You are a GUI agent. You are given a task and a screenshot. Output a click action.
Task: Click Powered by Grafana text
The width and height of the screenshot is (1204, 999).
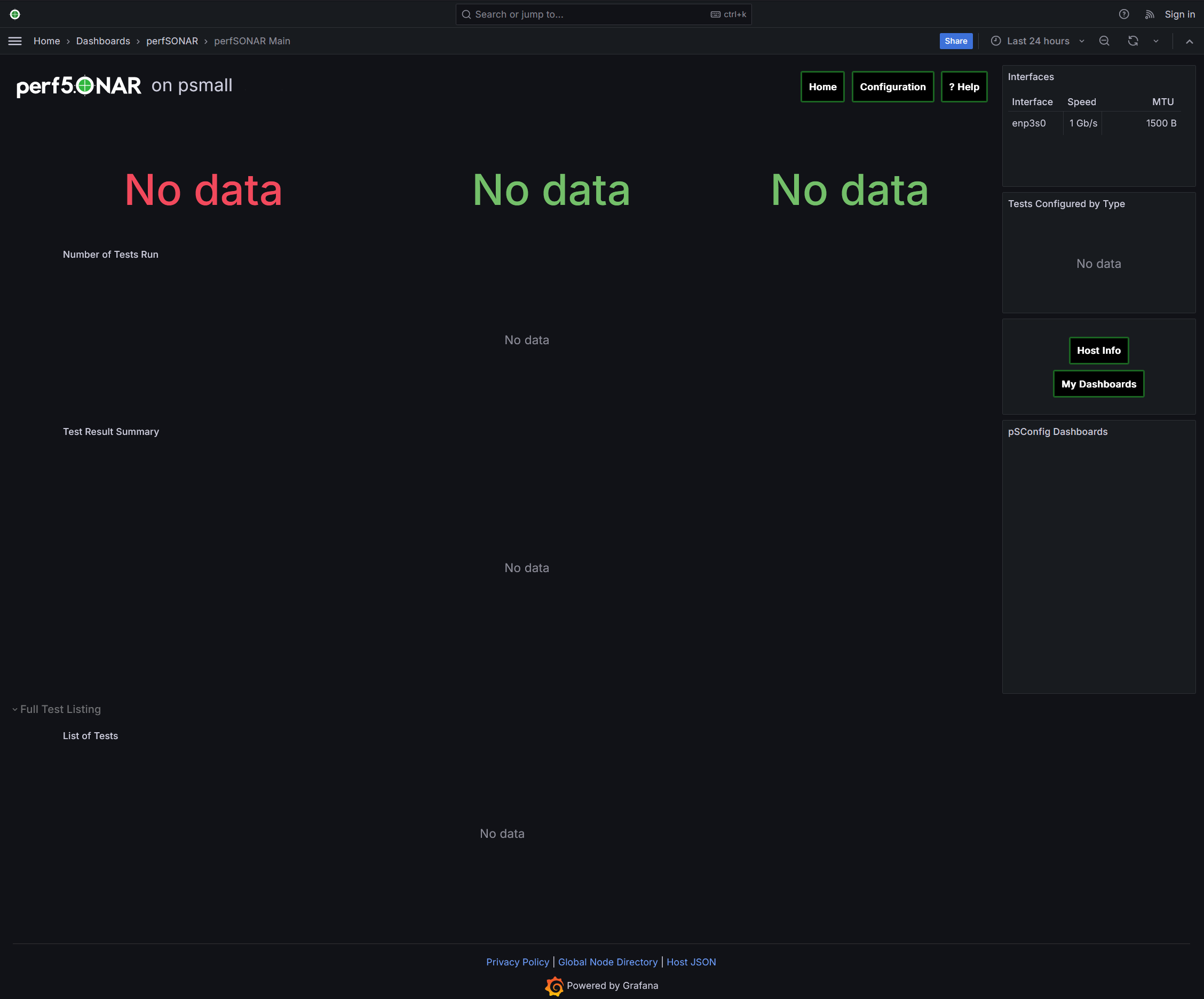click(x=612, y=986)
